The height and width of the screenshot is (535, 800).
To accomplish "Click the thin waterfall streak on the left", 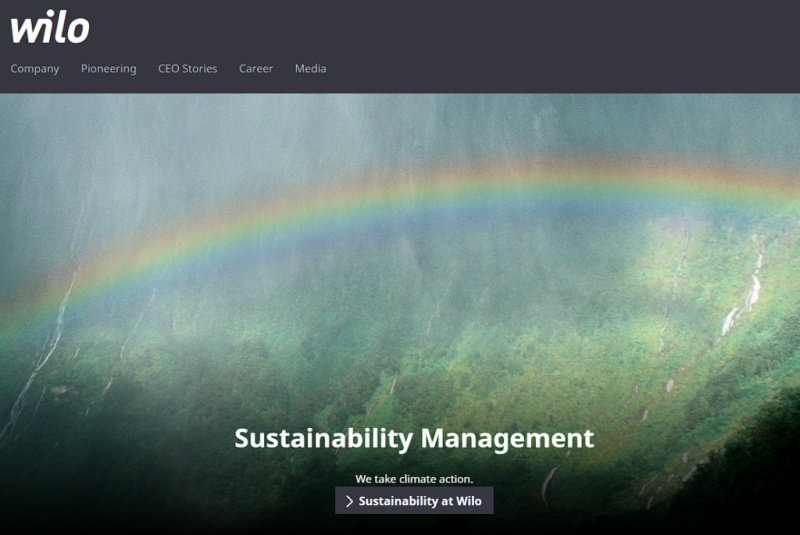I will point(50,340).
